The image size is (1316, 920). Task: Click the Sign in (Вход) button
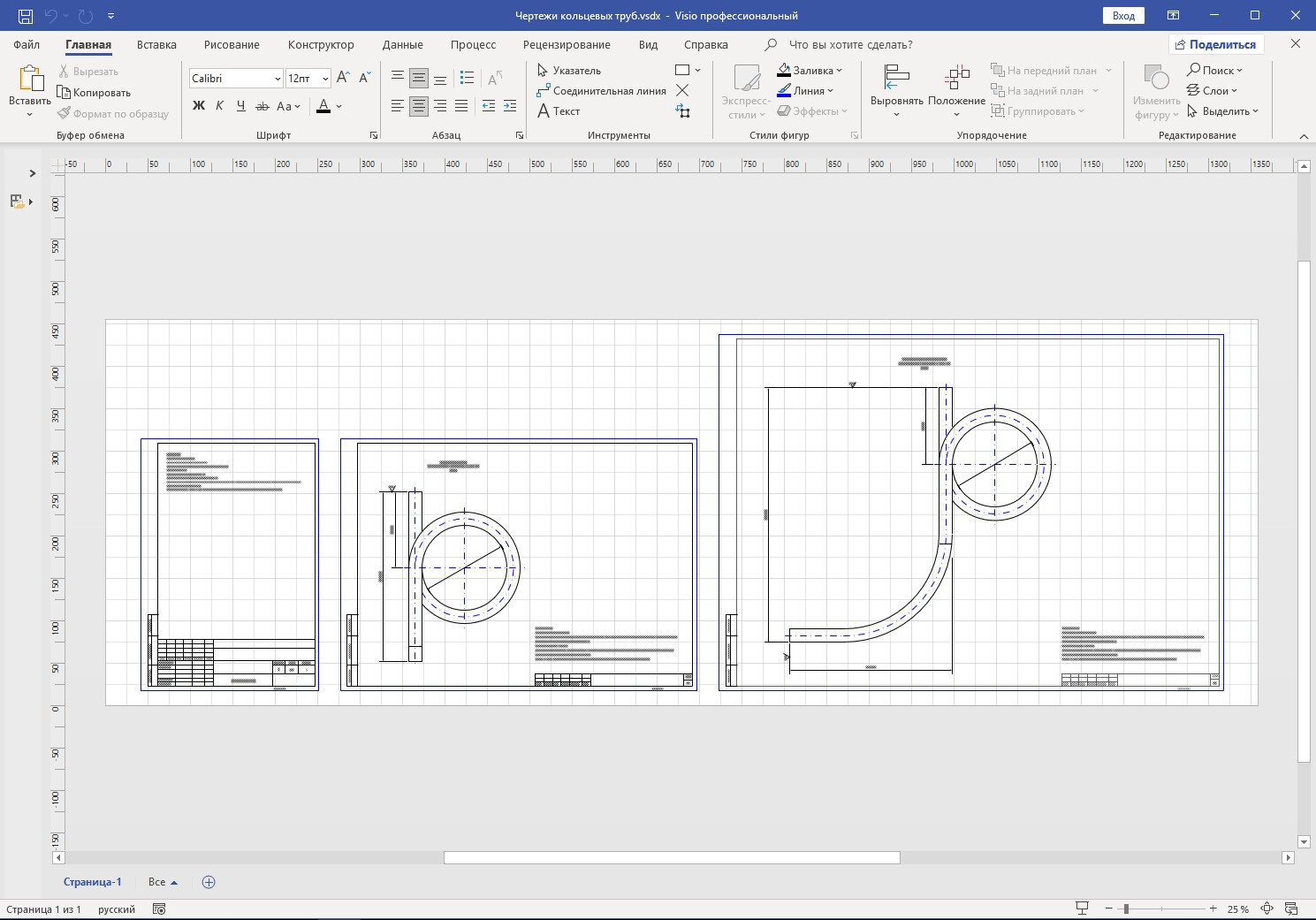[1123, 16]
